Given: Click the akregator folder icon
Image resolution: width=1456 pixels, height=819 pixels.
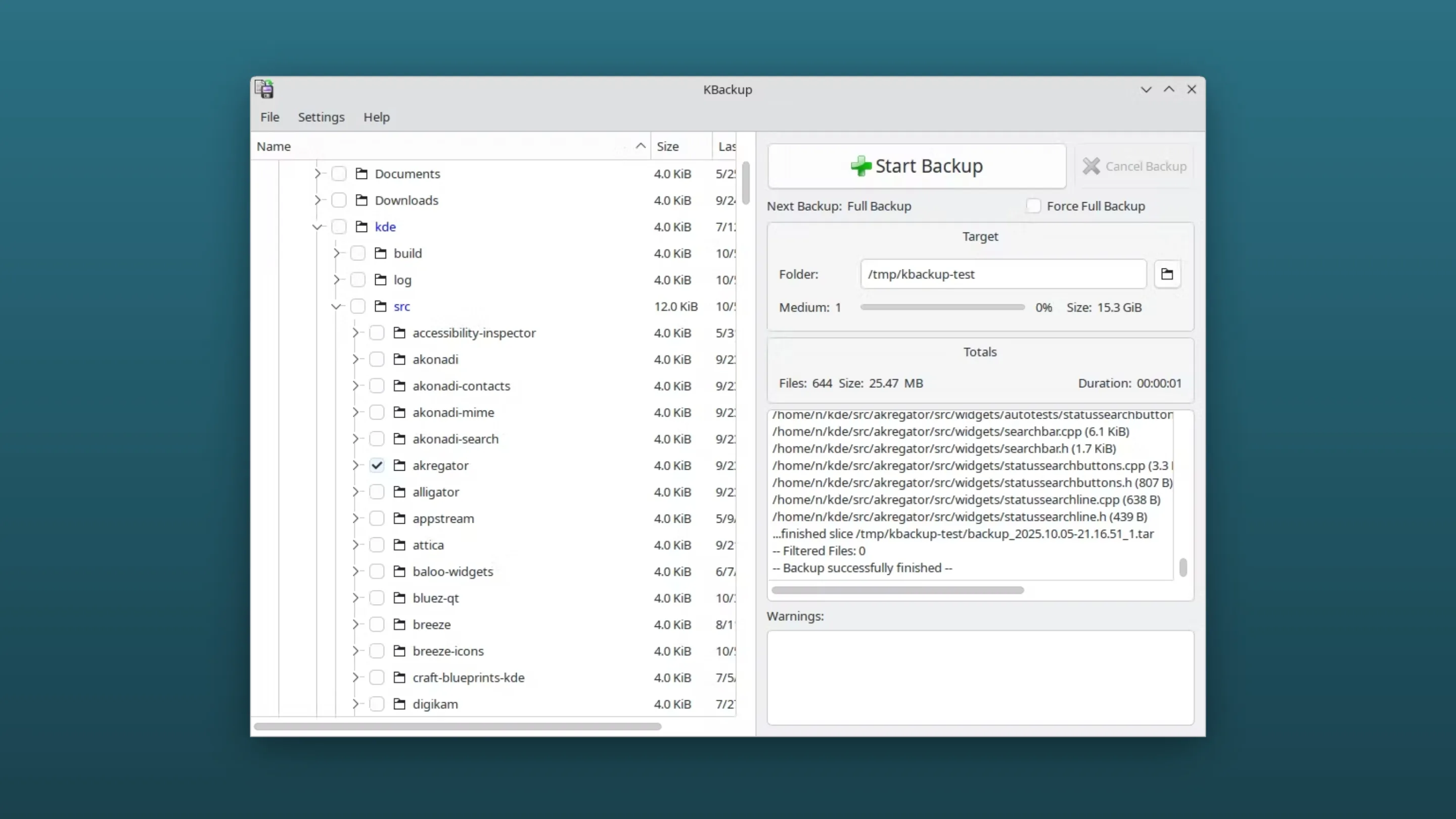Looking at the screenshot, I should 399,465.
